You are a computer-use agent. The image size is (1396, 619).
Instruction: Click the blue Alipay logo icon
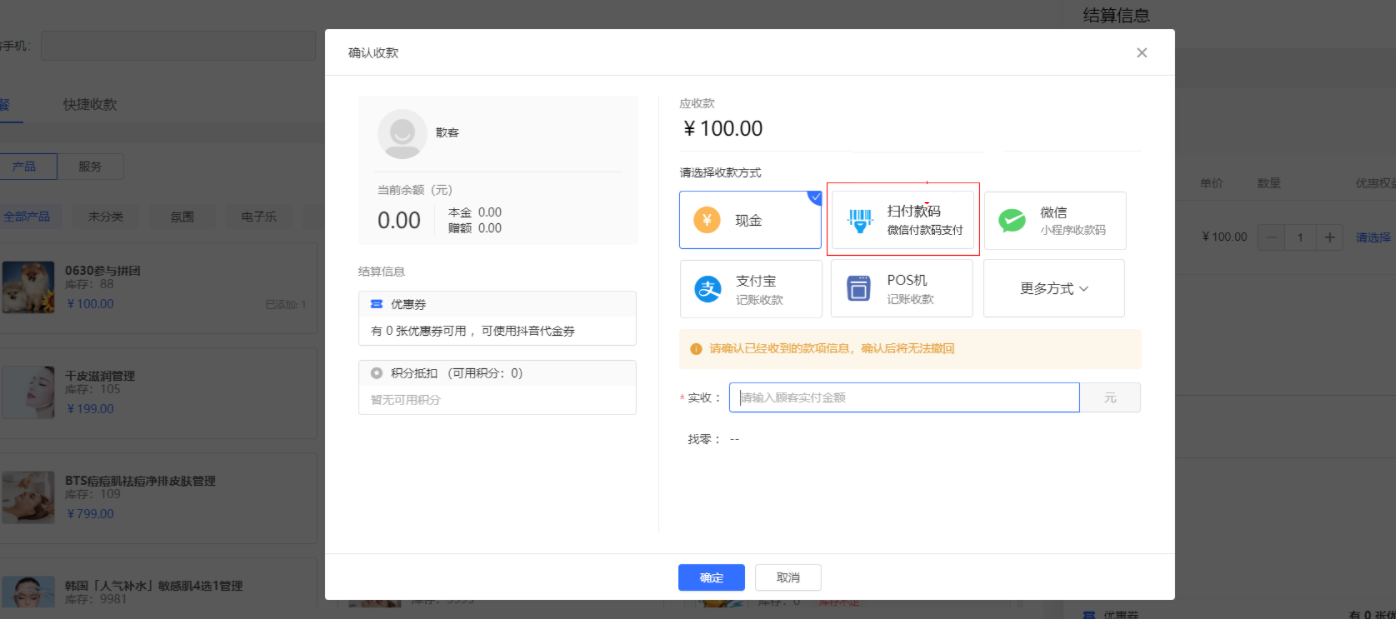point(708,289)
